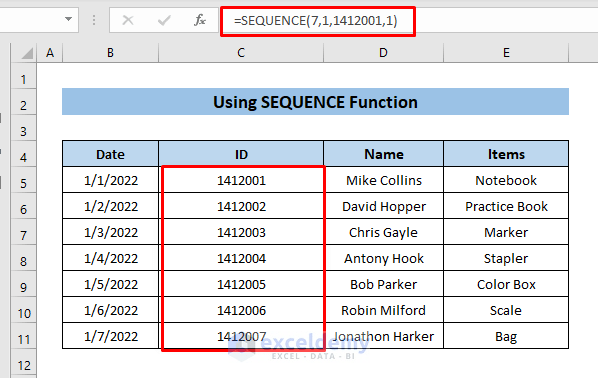Select column E header
This screenshot has height=378, width=598.
click(506, 53)
